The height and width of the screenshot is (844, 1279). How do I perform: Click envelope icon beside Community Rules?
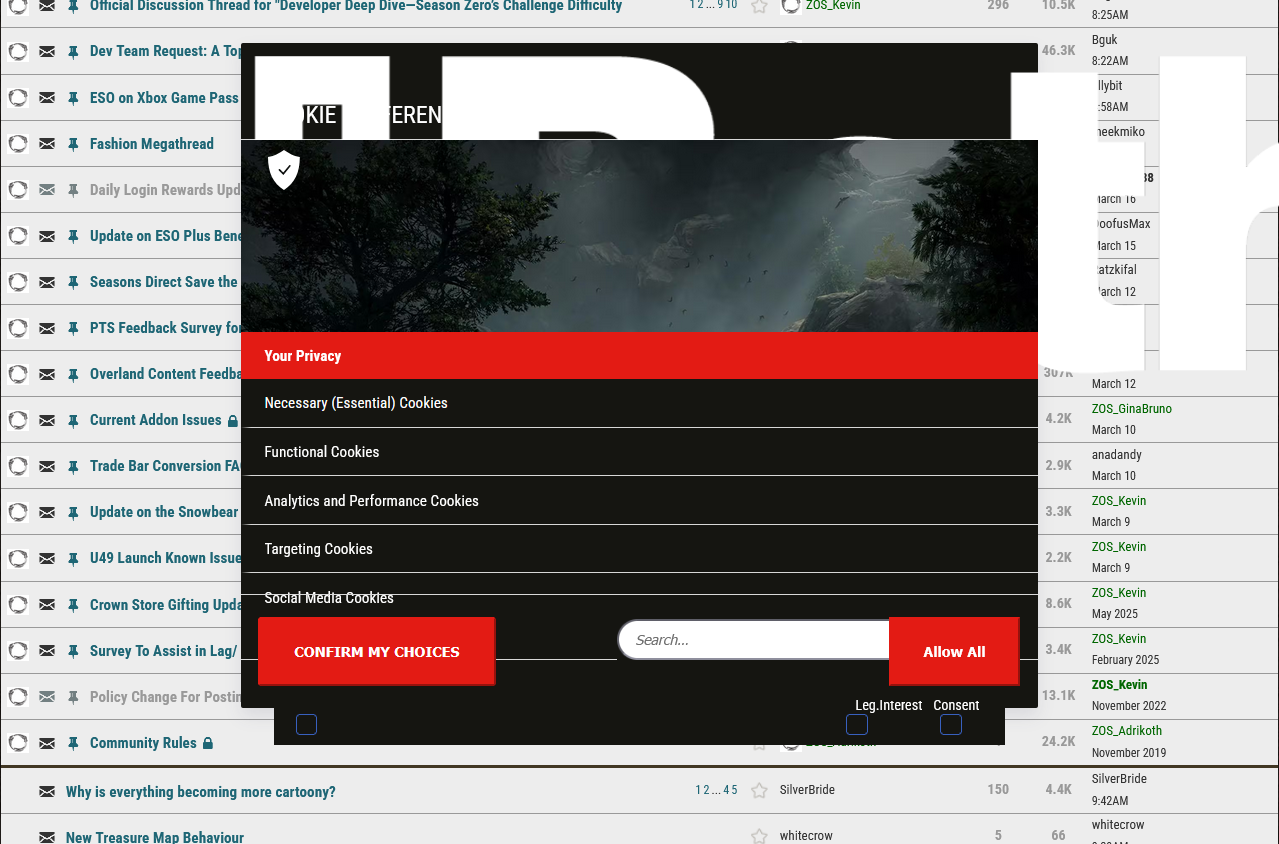tap(47, 743)
